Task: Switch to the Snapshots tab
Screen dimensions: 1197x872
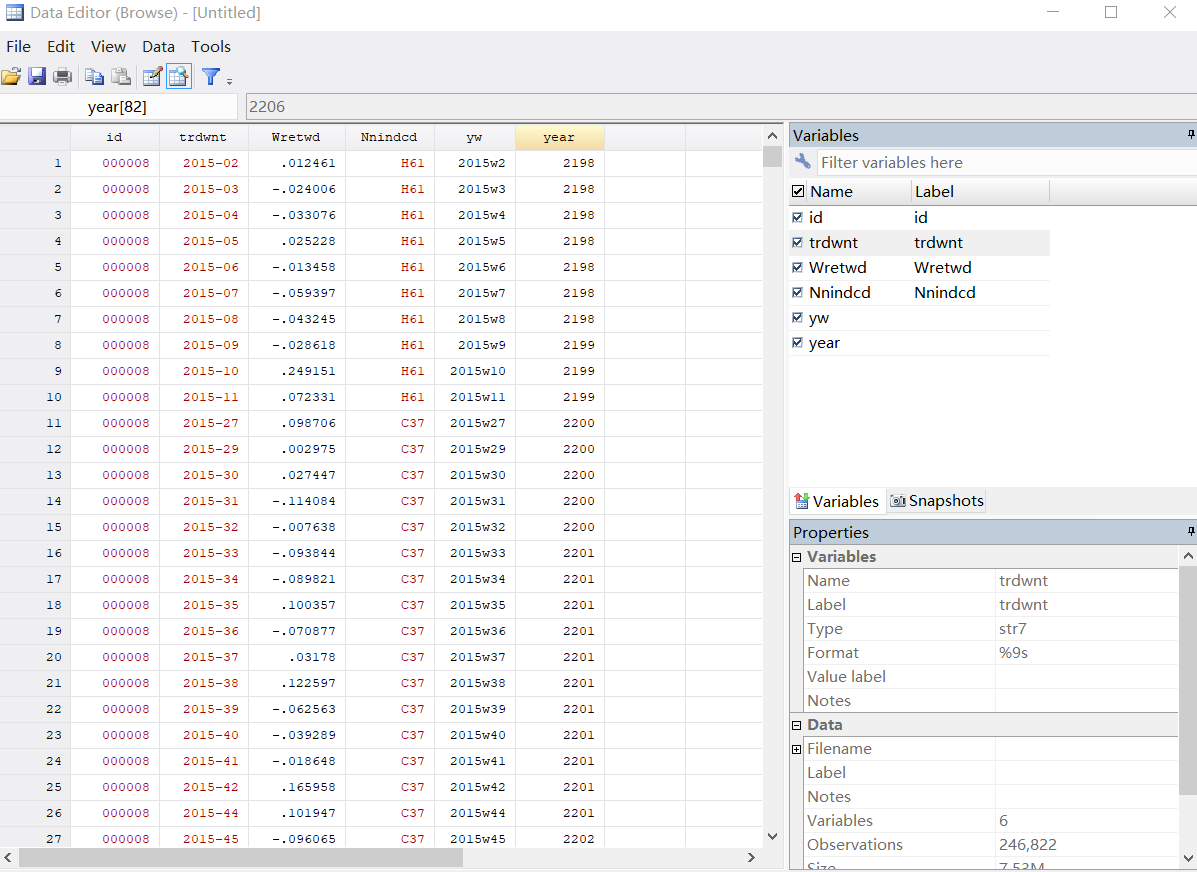Action: (937, 501)
